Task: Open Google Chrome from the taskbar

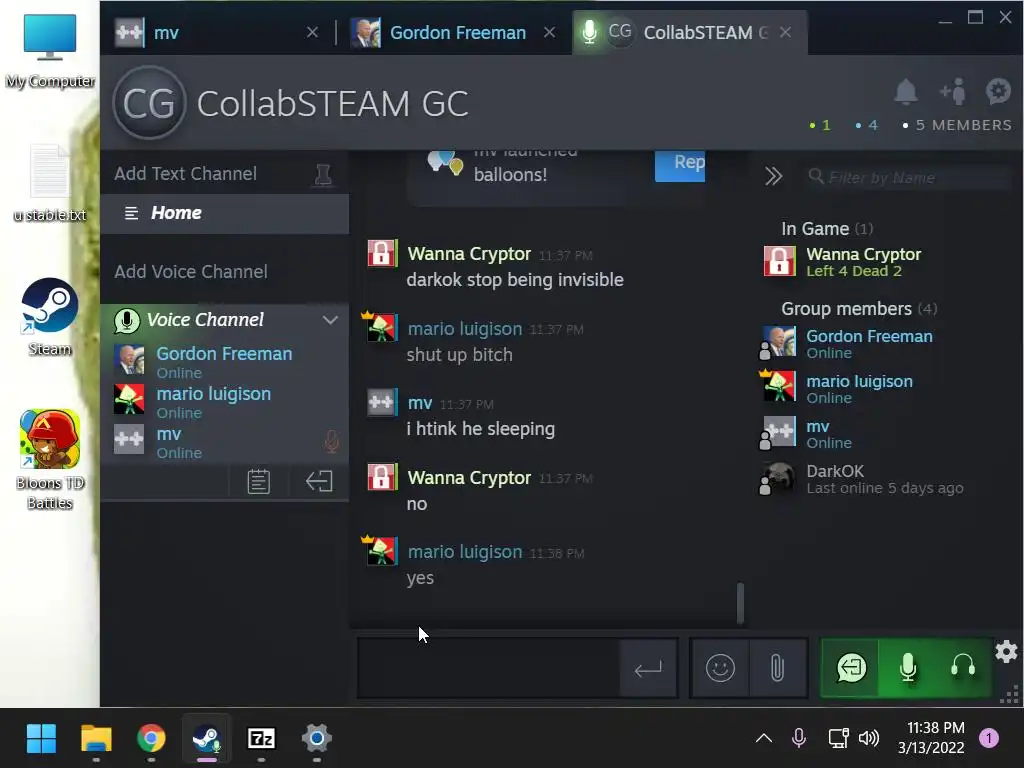Action: [151, 739]
